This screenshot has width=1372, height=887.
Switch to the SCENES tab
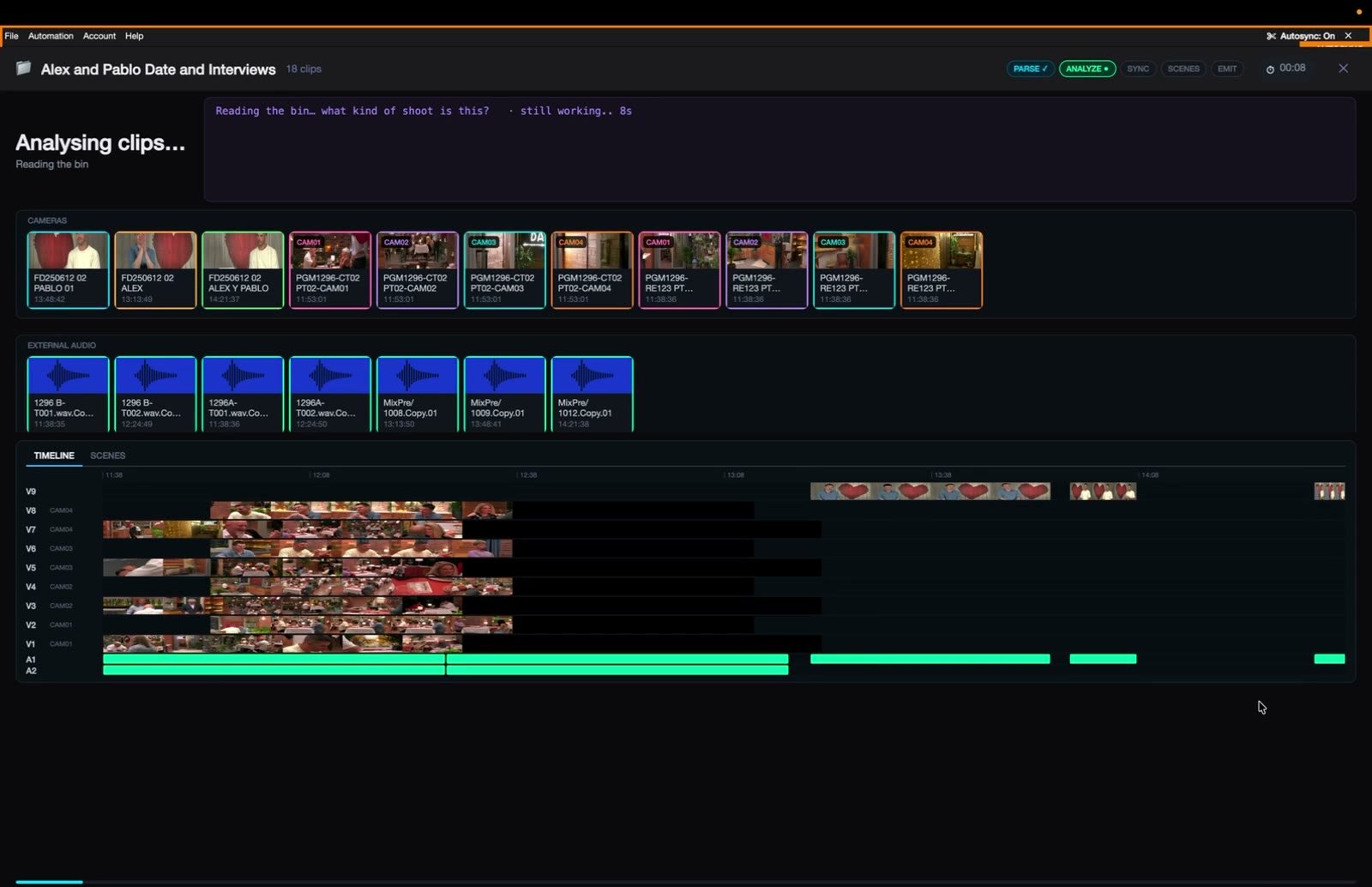pyautogui.click(x=108, y=456)
